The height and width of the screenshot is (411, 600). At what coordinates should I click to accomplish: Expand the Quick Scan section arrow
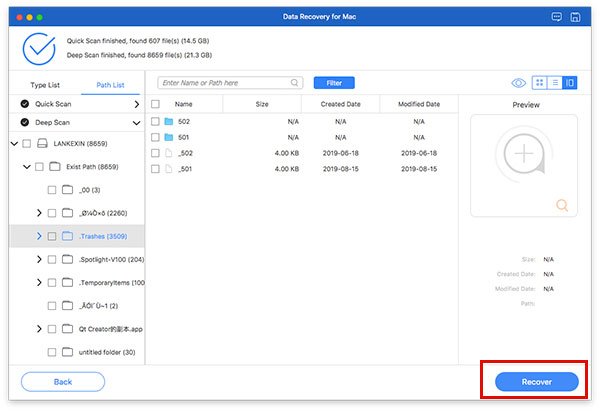tap(137, 104)
